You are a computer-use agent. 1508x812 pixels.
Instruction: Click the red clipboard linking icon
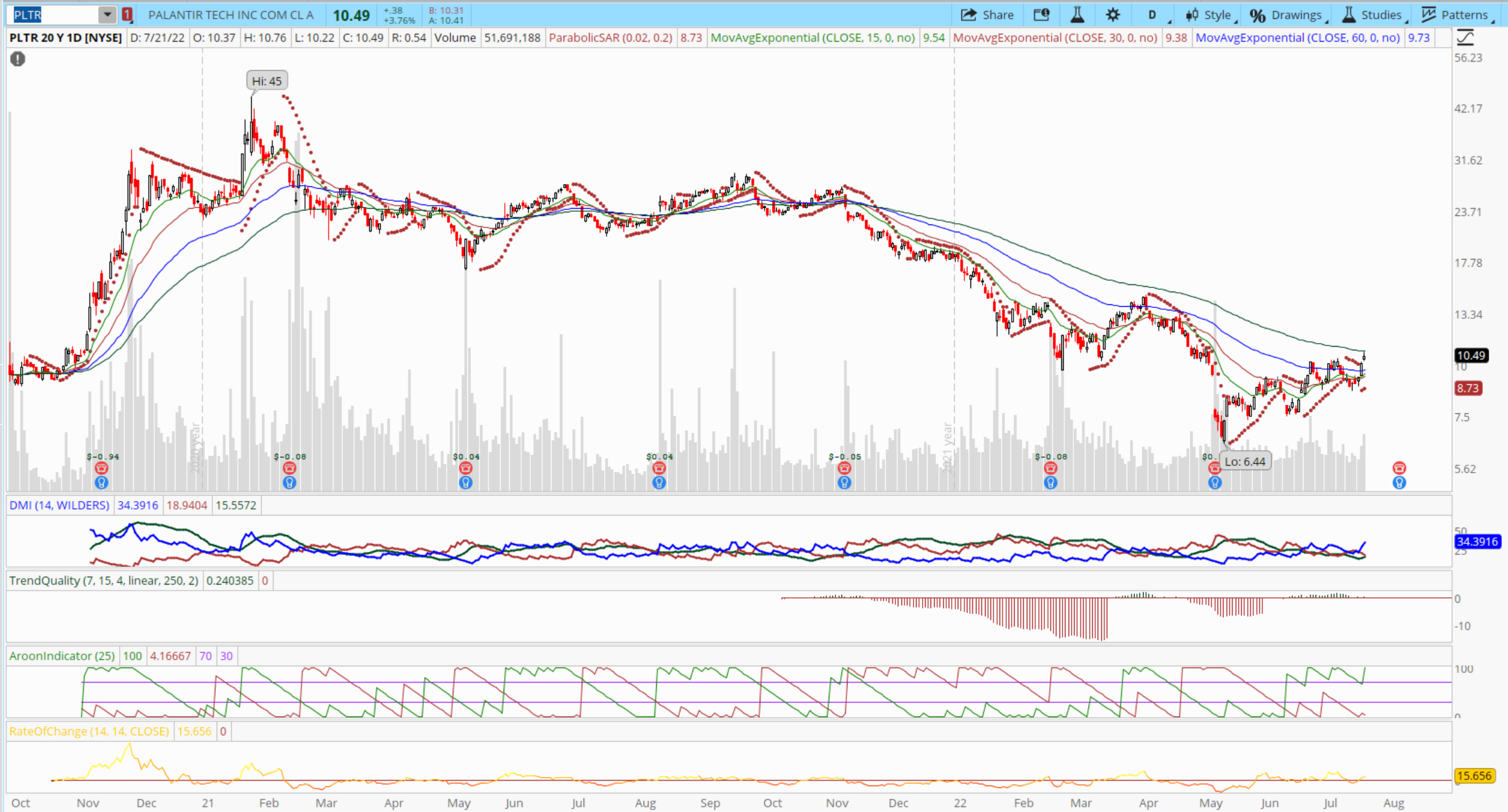[x=127, y=15]
